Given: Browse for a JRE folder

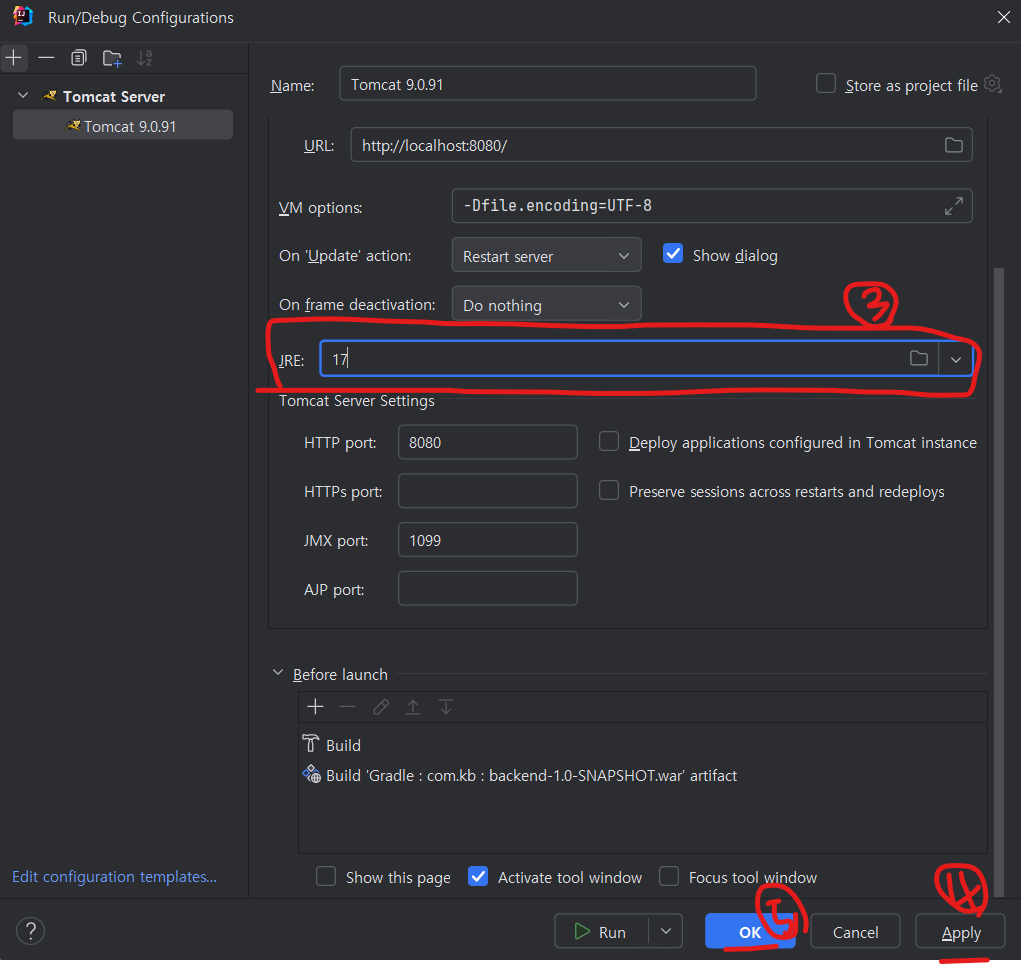Looking at the screenshot, I should (919, 358).
